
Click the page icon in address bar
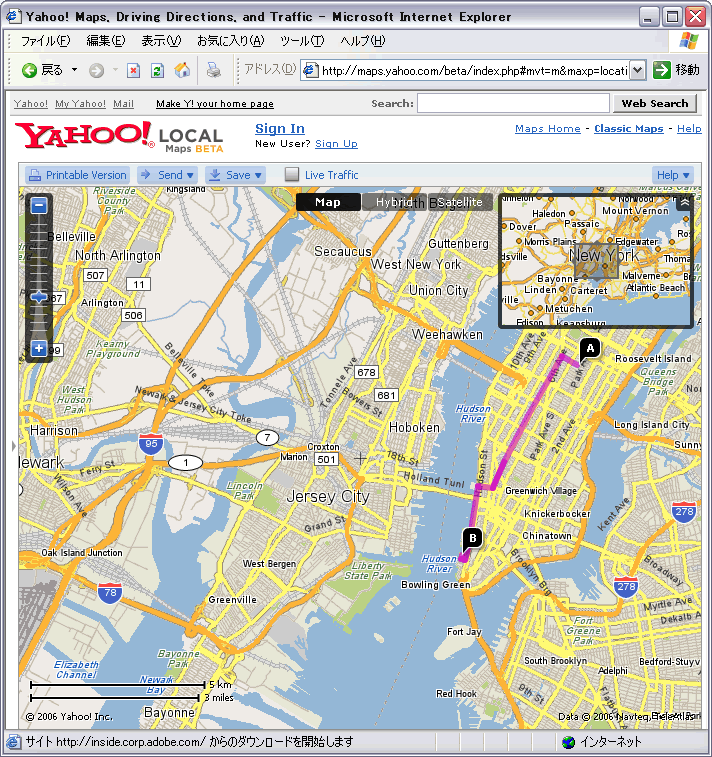pyautogui.click(x=310, y=70)
